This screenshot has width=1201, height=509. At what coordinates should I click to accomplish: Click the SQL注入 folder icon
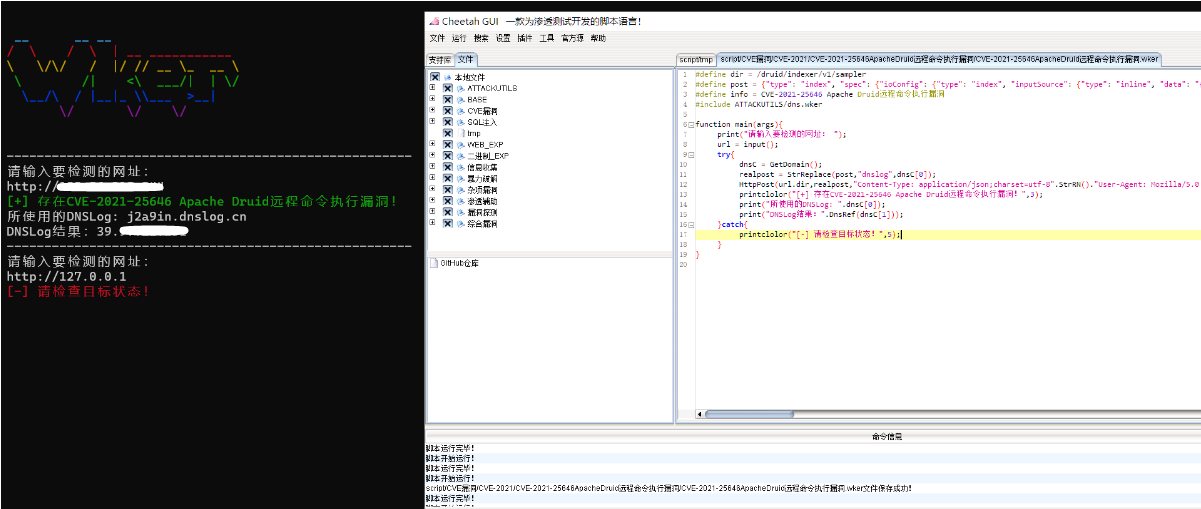pos(461,121)
